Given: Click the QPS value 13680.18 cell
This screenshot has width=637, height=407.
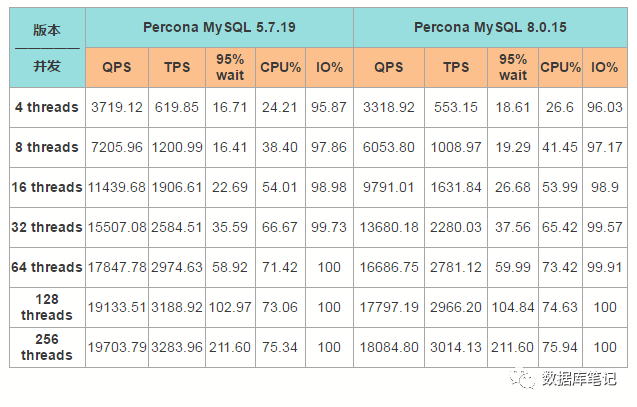Looking at the screenshot, I should pos(388,227).
